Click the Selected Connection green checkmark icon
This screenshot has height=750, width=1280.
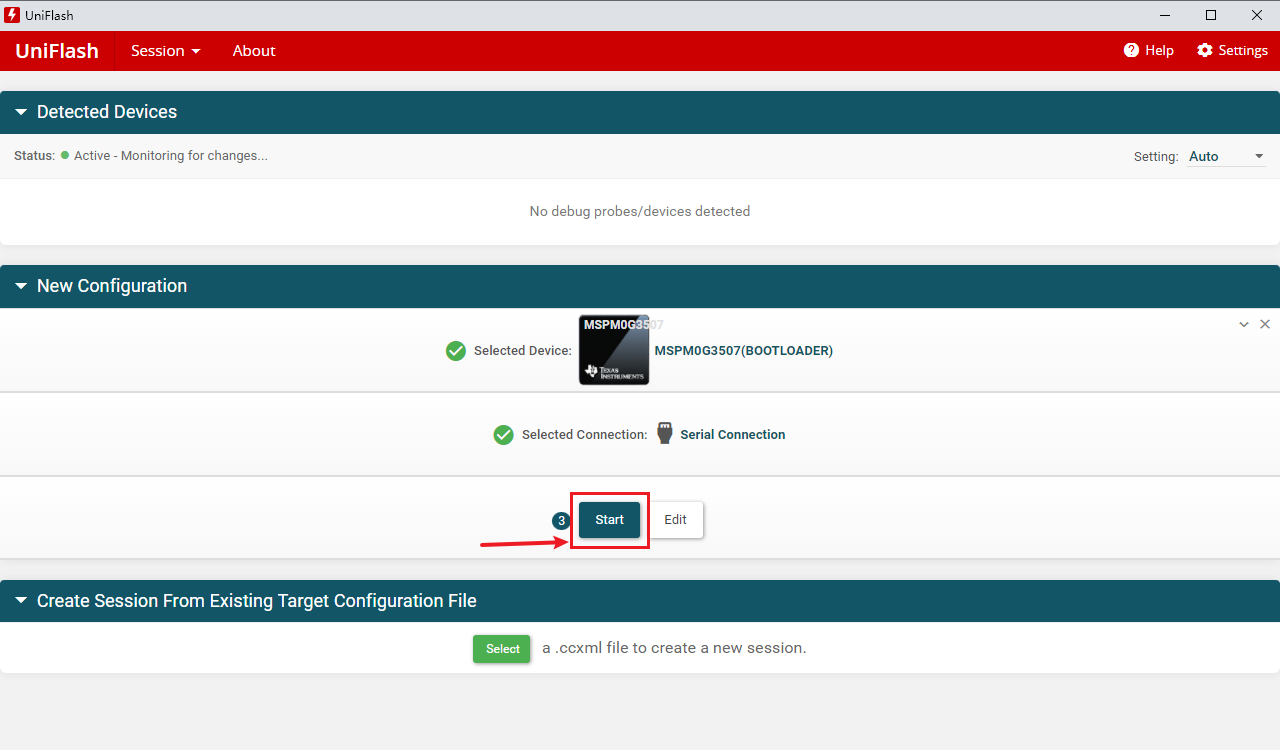(504, 435)
